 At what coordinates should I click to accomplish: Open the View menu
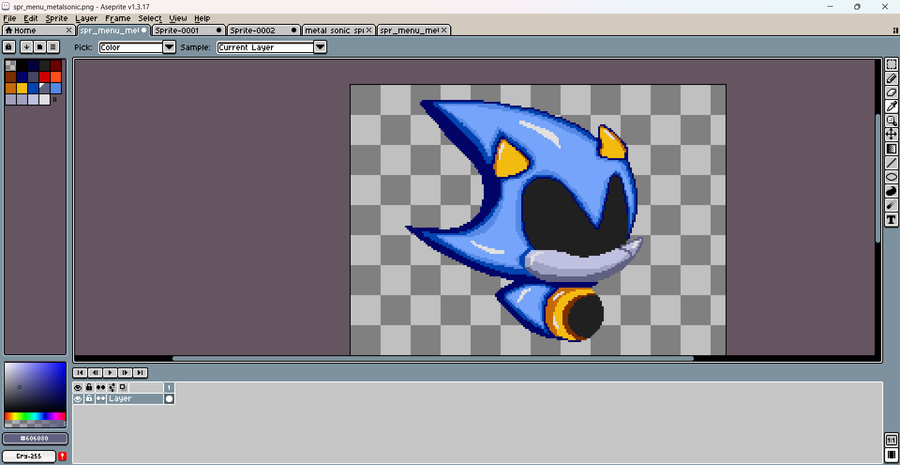[x=178, y=18]
